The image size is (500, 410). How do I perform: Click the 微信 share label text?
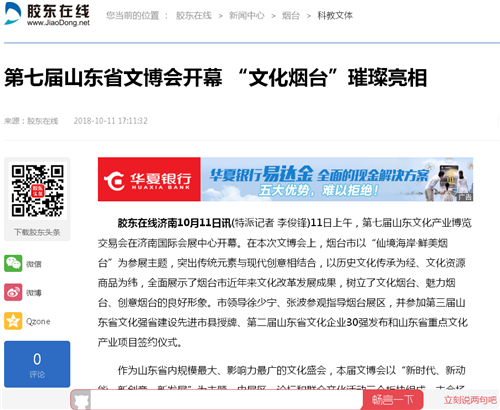pyautogui.click(x=34, y=264)
